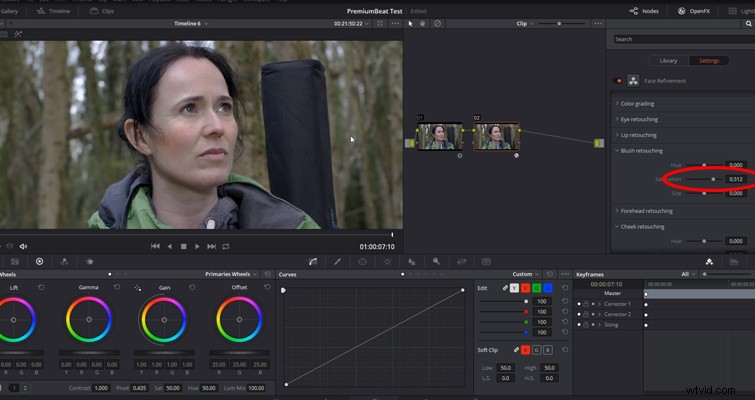The image size is (755, 400).
Task: Open the Clips panel tab
Action: (102, 11)
